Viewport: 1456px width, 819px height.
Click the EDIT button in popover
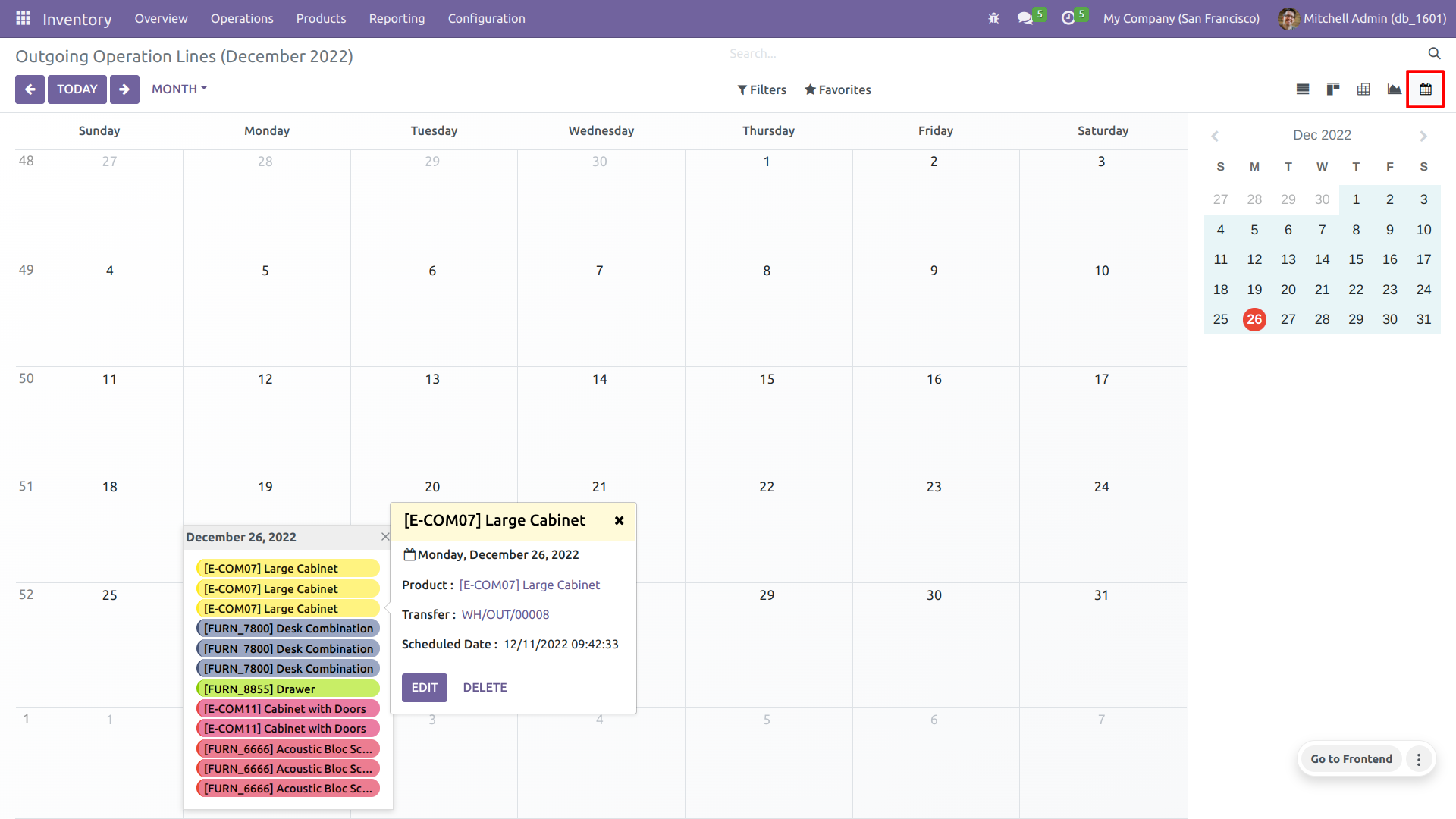pyautogui.click(x=424, y=687)
